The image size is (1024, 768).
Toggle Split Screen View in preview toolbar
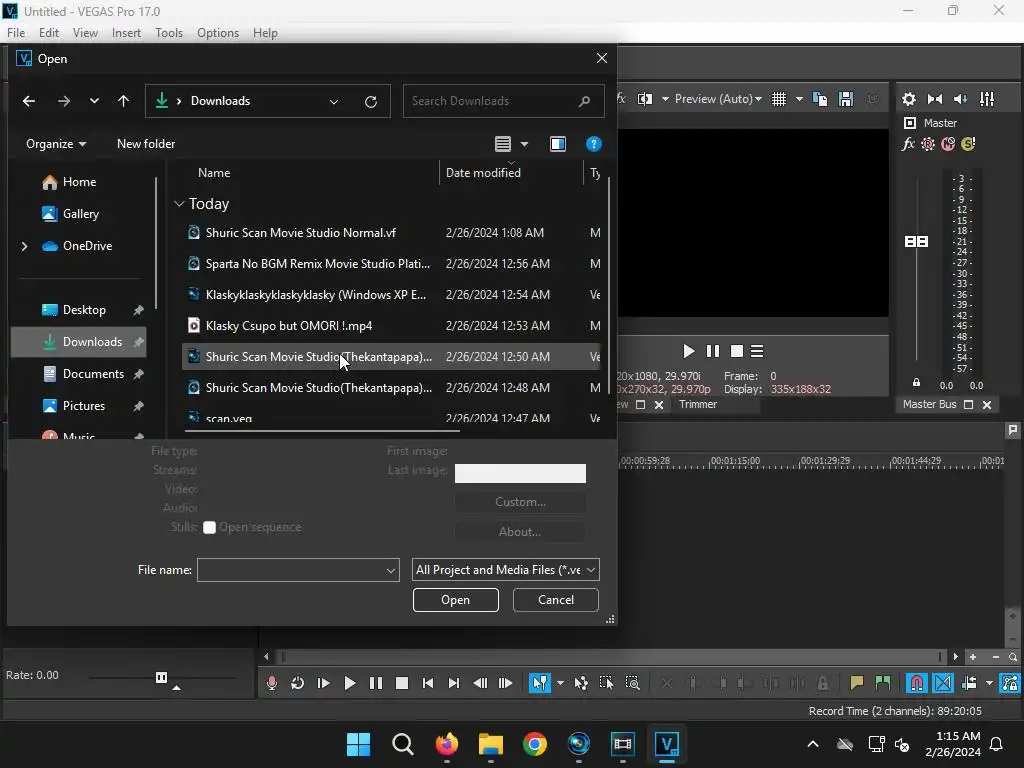pyautogui.click(x=645, y=99)
